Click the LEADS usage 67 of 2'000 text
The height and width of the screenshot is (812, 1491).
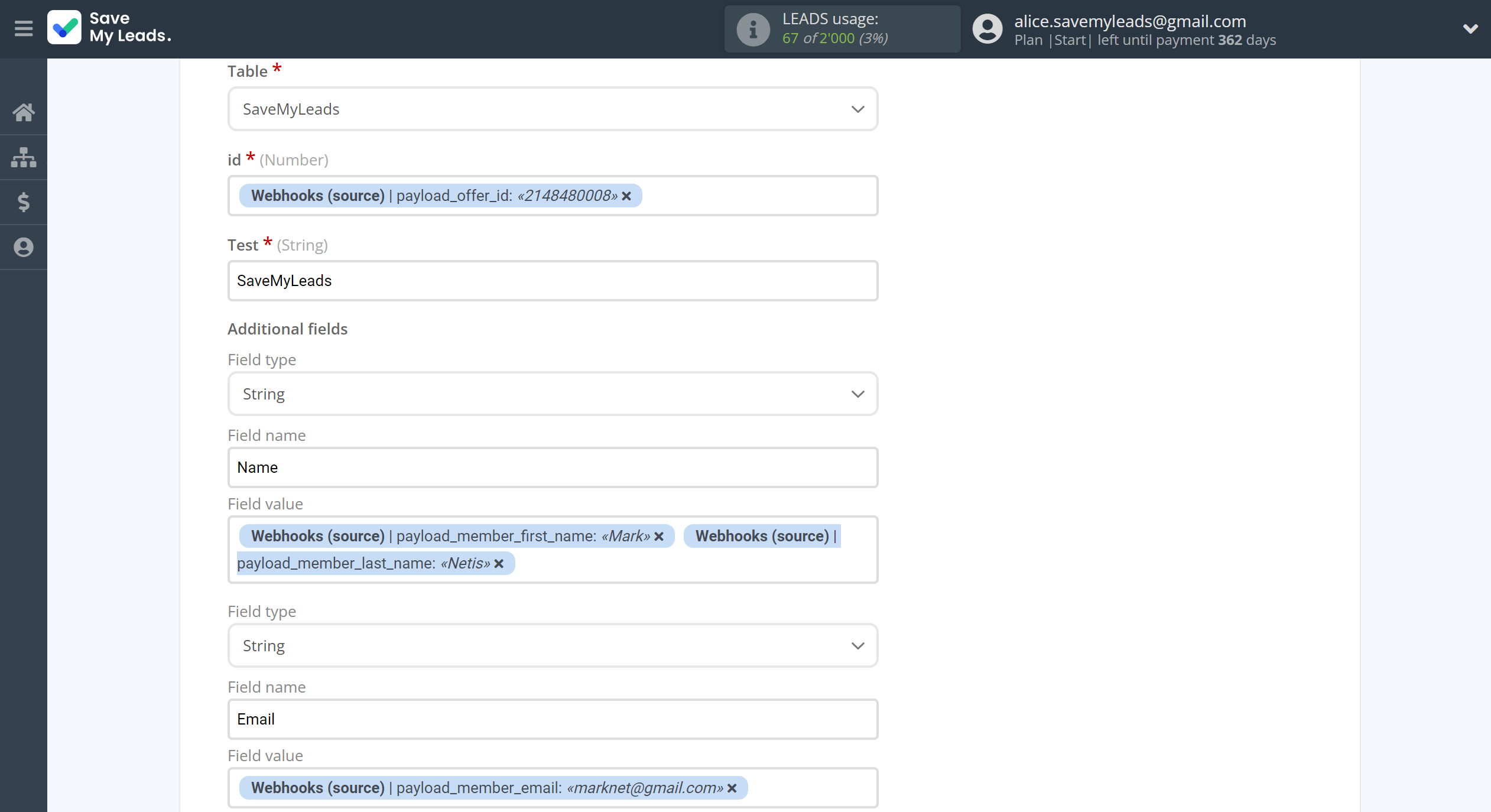(835, 38)
